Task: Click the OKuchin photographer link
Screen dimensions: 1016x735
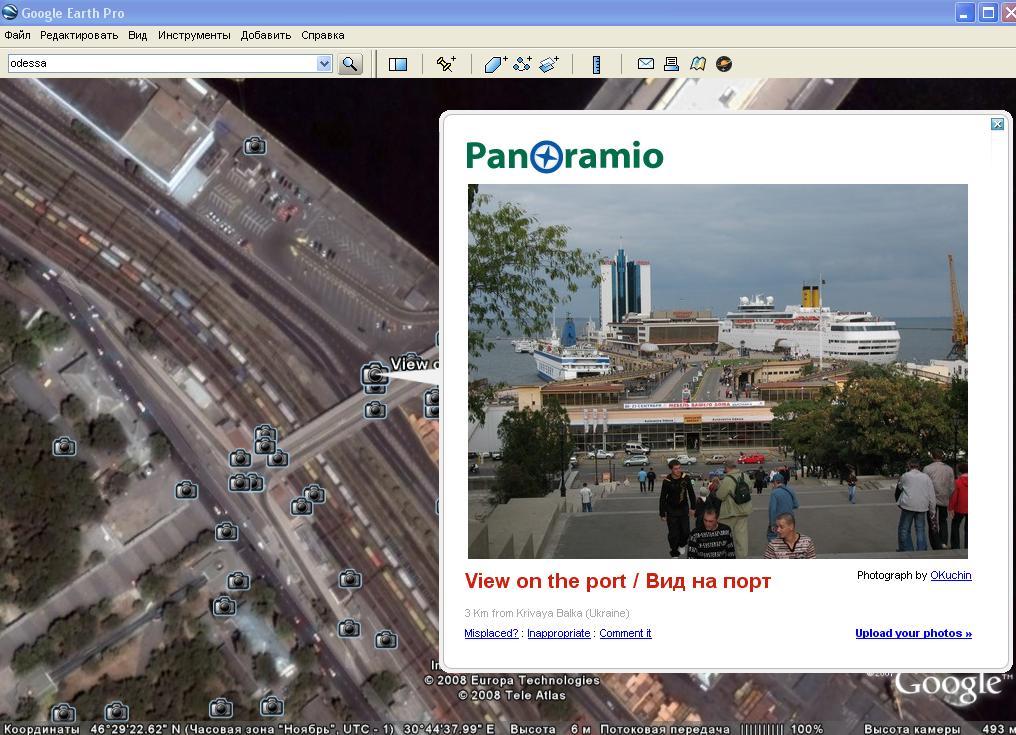Action: pyautogui.click(x=950, y=575)
